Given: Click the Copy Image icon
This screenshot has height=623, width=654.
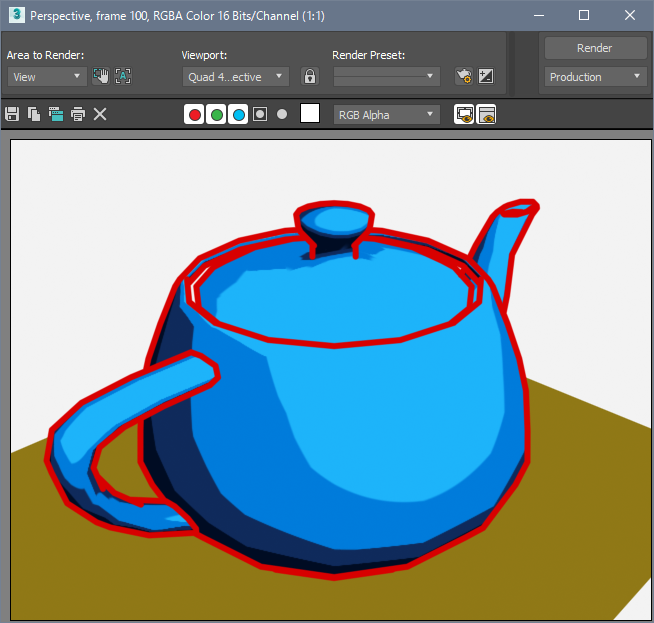Looking at the screenshot, I should click(34, 115).
